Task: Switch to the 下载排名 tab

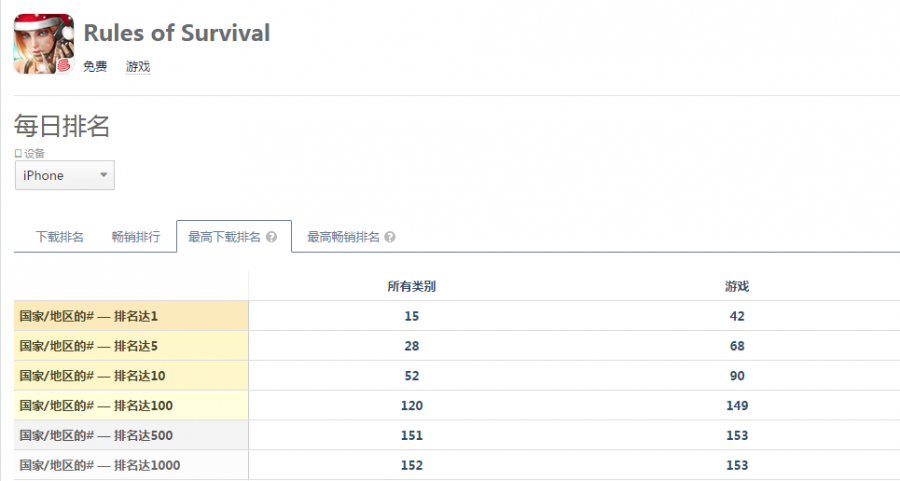Action: tap(59, 238)
